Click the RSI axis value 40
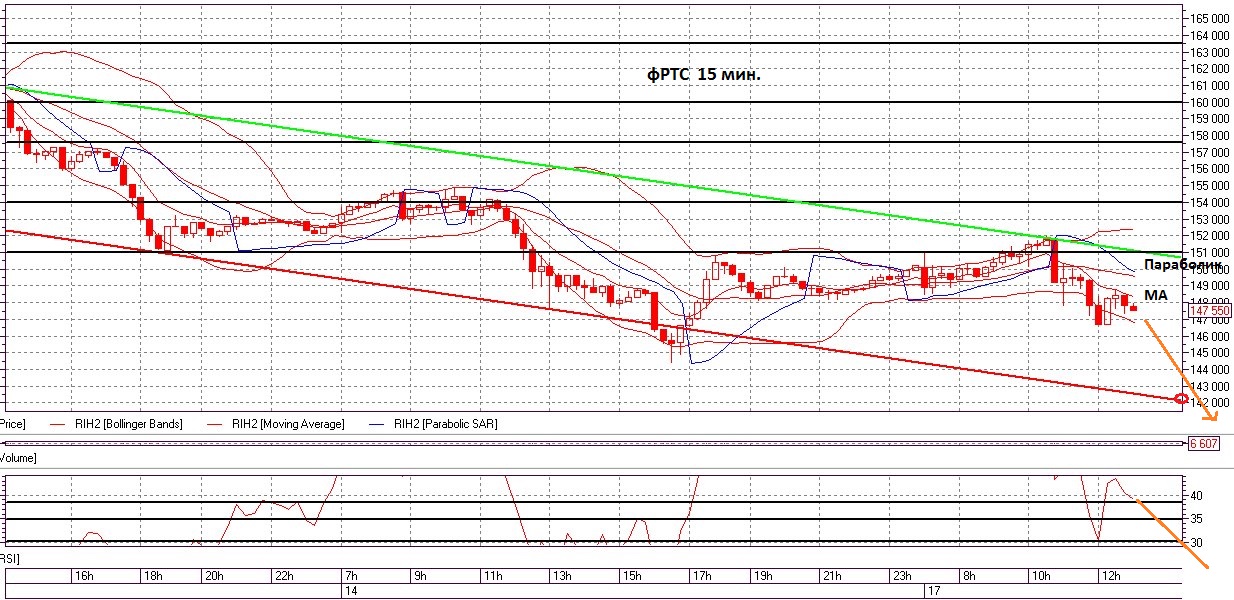 tap(1196, 496)
